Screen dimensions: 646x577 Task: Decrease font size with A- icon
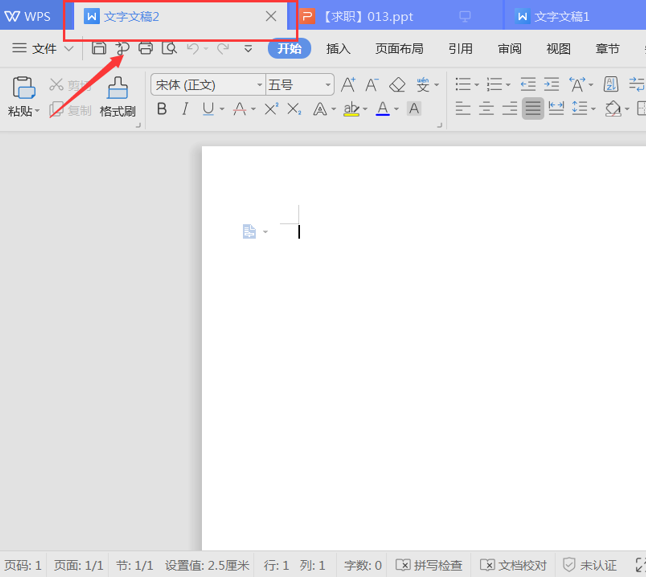point(372,85)
